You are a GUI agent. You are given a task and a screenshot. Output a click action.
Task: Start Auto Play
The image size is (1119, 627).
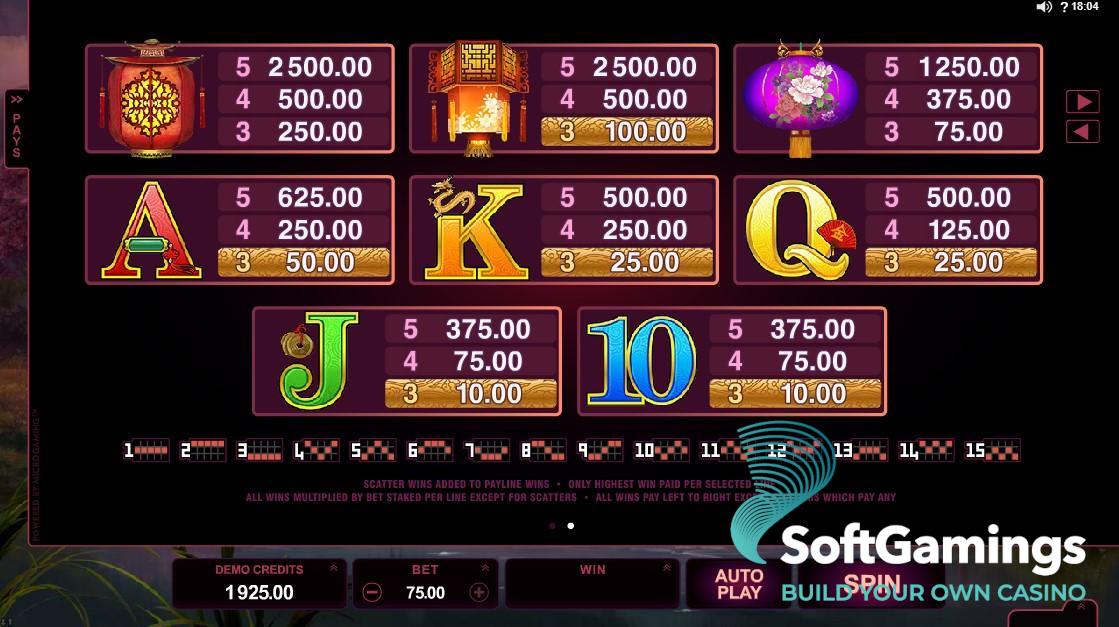click(x=739, y=584)
